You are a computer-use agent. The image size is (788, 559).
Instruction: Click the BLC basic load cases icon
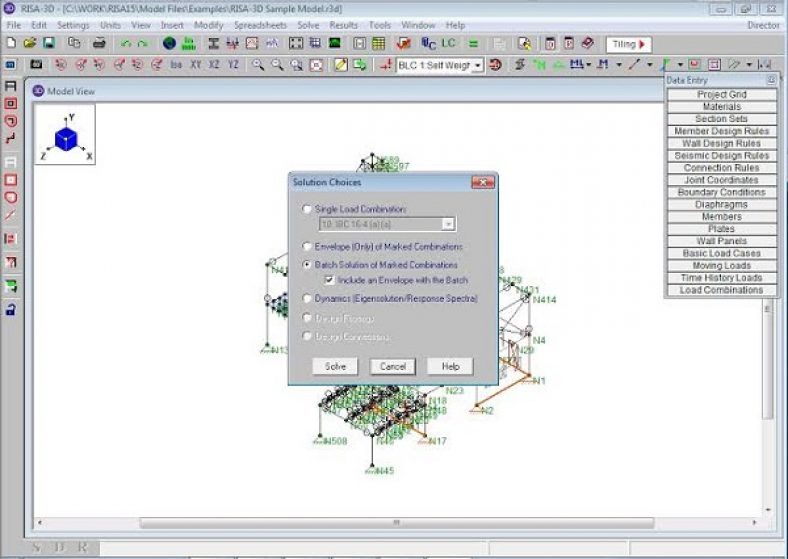[428, 44]
